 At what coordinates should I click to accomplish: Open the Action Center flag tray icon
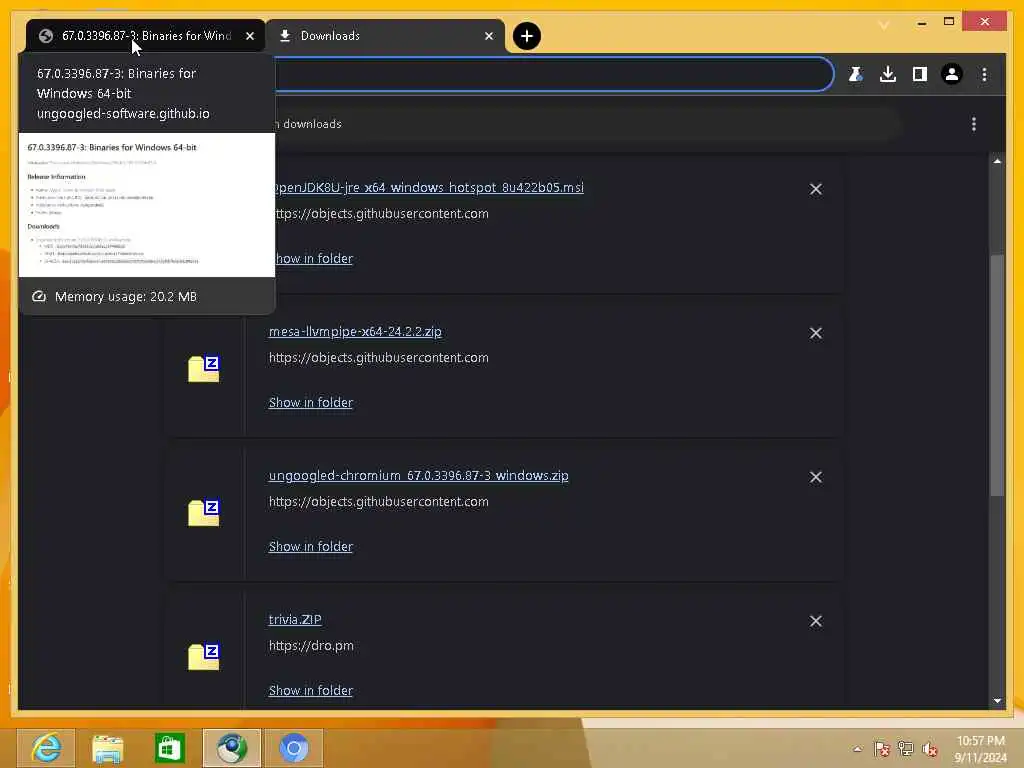[882, 749]
